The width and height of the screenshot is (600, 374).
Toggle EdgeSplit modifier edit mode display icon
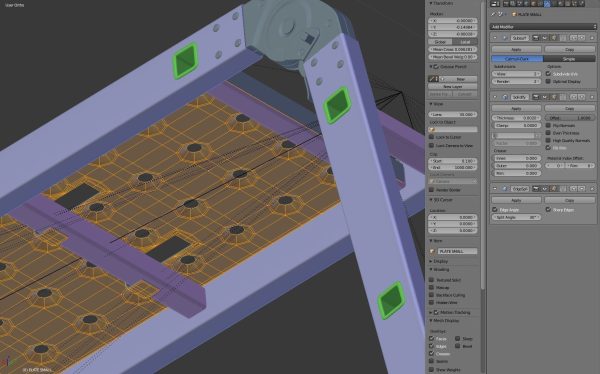(x=553, y=189)
